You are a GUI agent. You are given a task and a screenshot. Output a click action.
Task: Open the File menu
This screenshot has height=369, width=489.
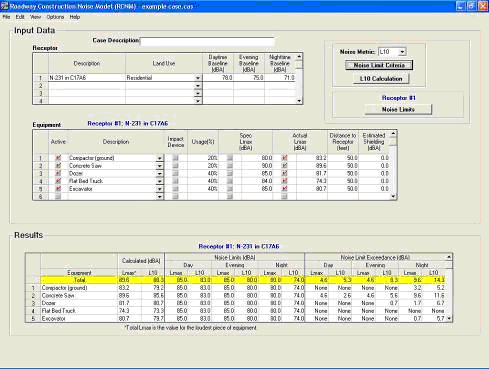pyautogui.click(x=6, y=17)
